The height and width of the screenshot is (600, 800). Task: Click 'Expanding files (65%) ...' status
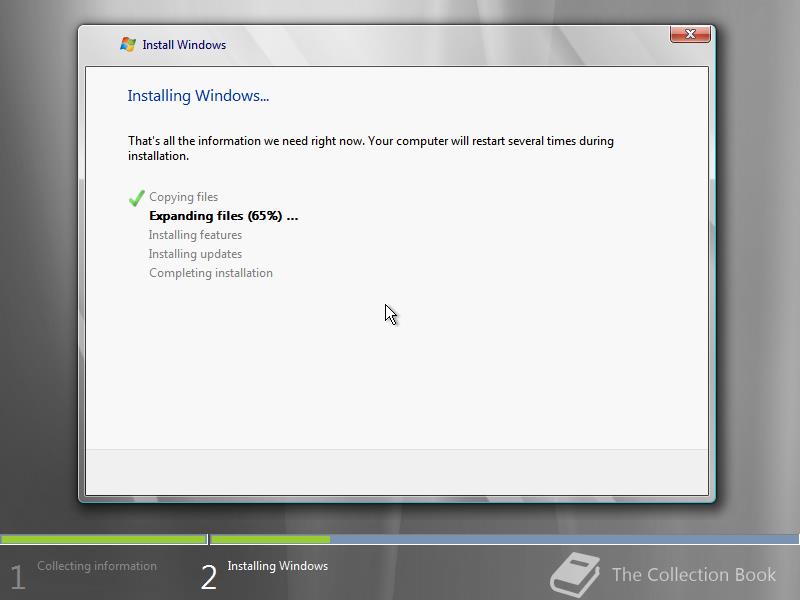[223, 216]
